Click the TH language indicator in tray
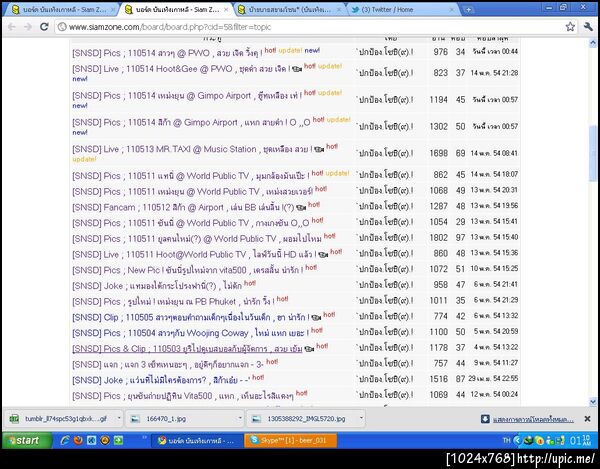 click(x=507, y=441)
